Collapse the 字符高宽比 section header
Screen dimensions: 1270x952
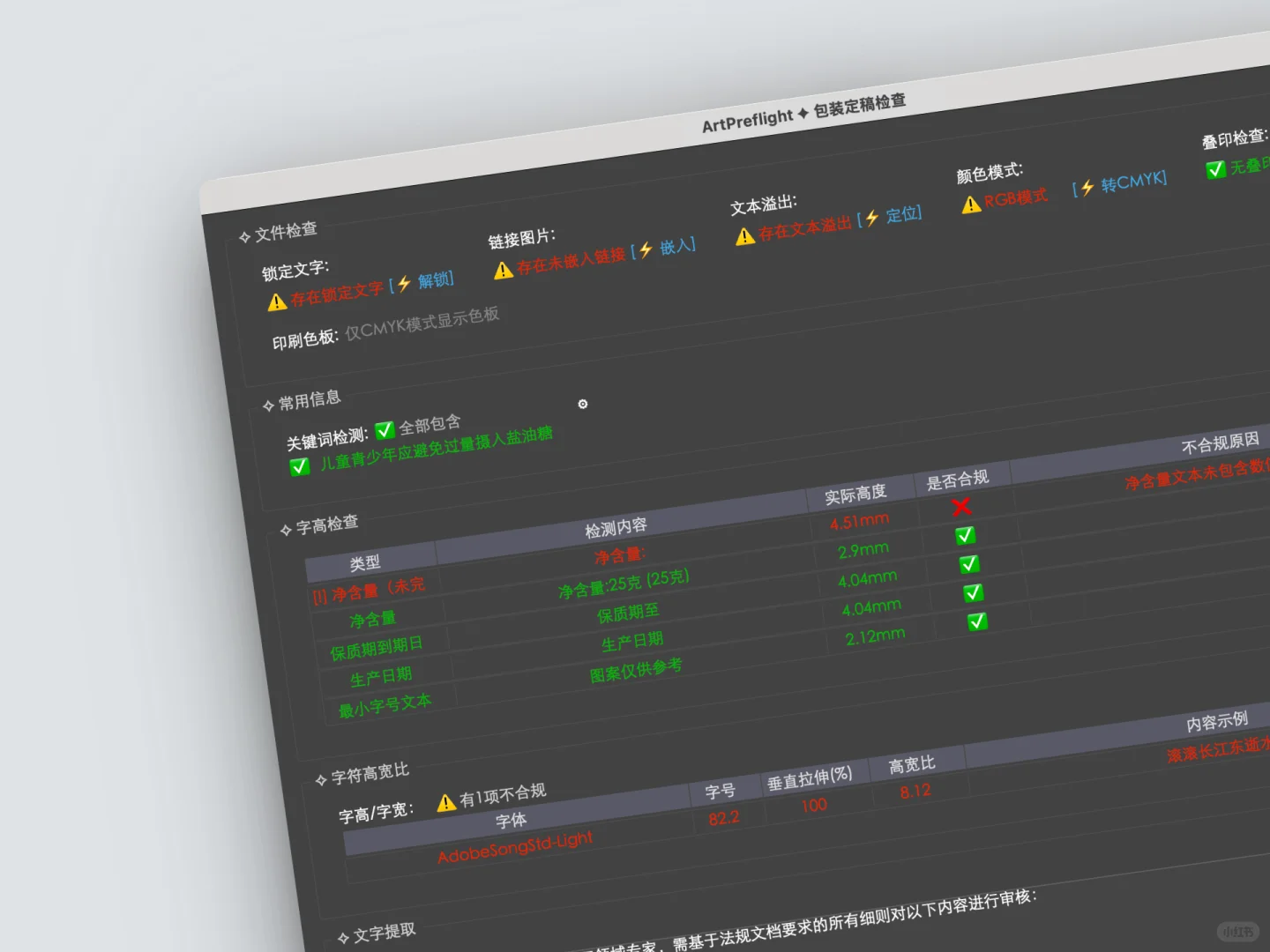point(362,775)
